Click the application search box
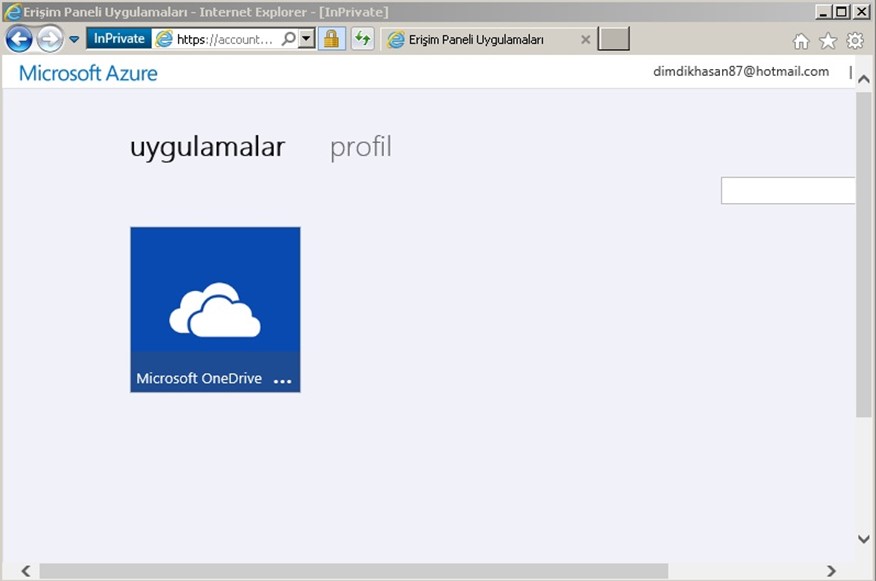Viewport: 876px width, 581px height. point(788,191)
